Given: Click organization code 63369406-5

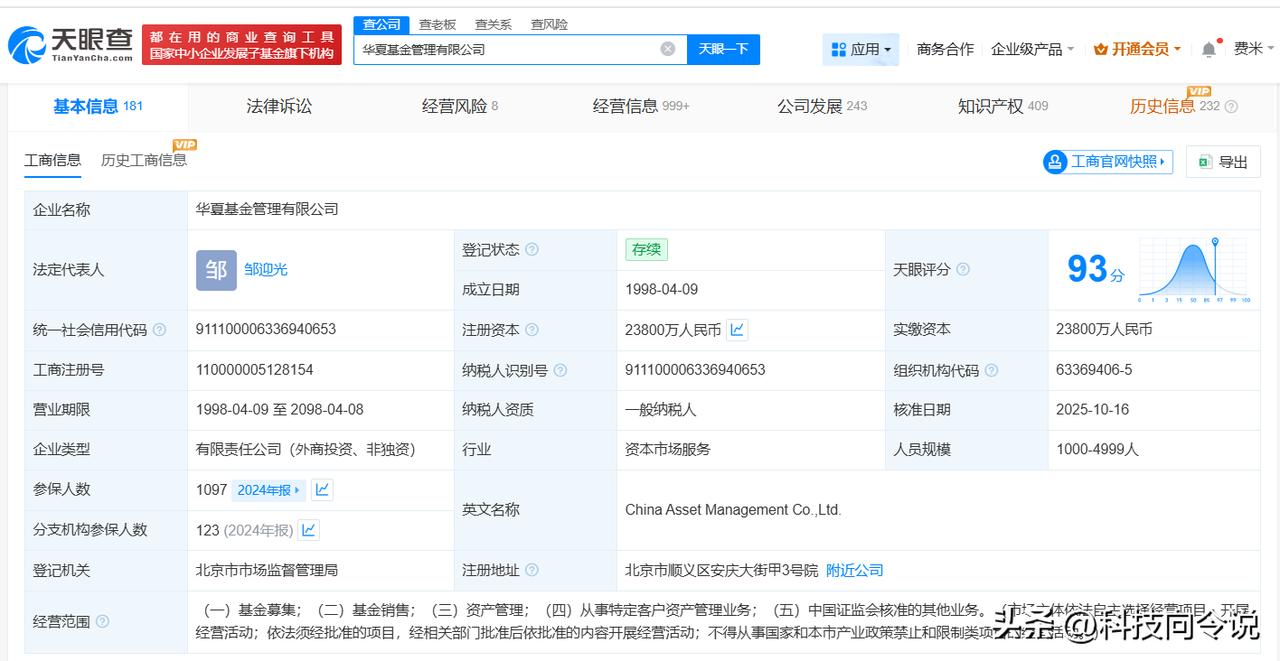Looking at the screenshot, I should pyautogui.click(x=1094, y=370).
